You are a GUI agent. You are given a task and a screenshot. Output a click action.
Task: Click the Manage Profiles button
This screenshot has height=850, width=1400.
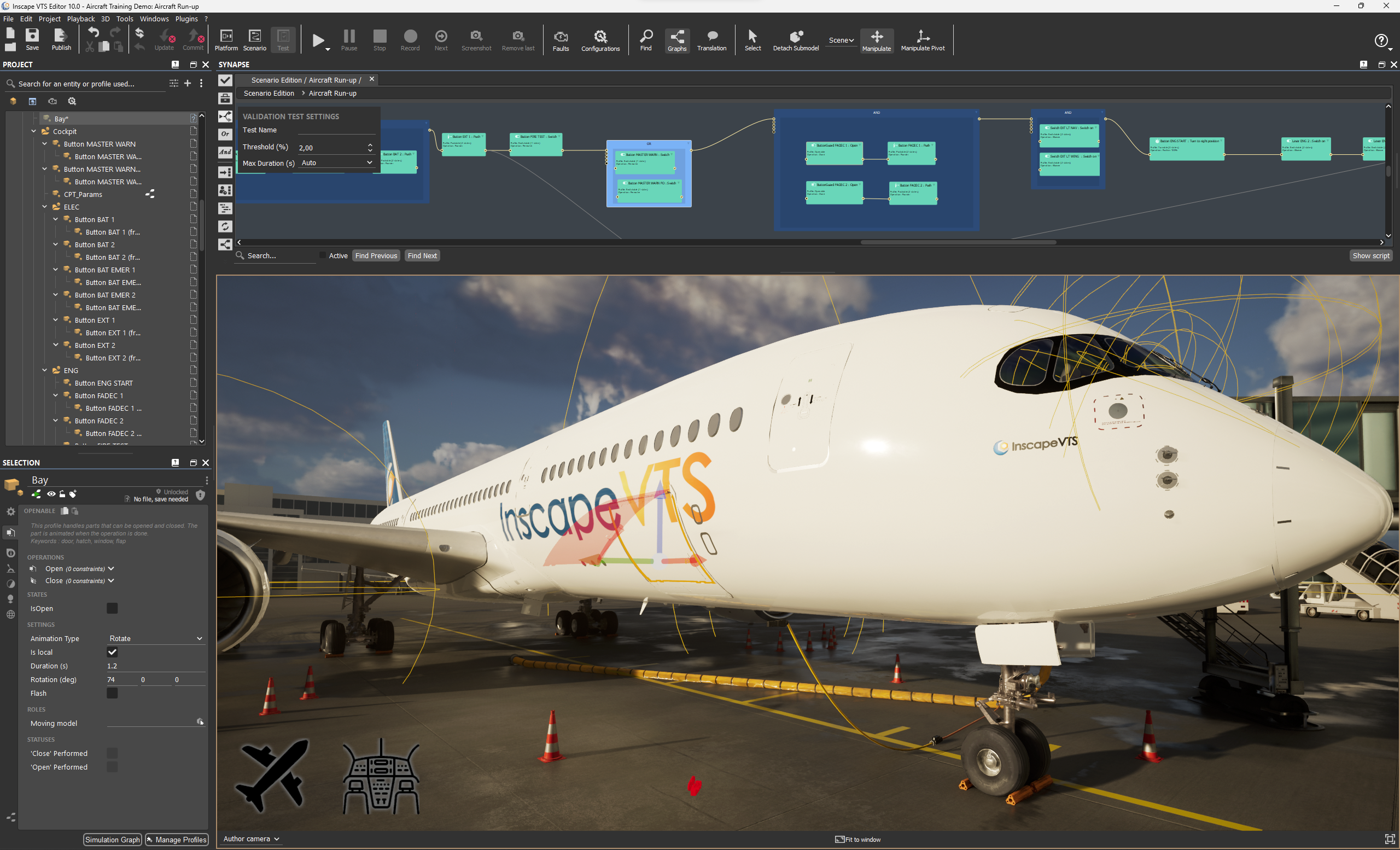tap(177, 839)
